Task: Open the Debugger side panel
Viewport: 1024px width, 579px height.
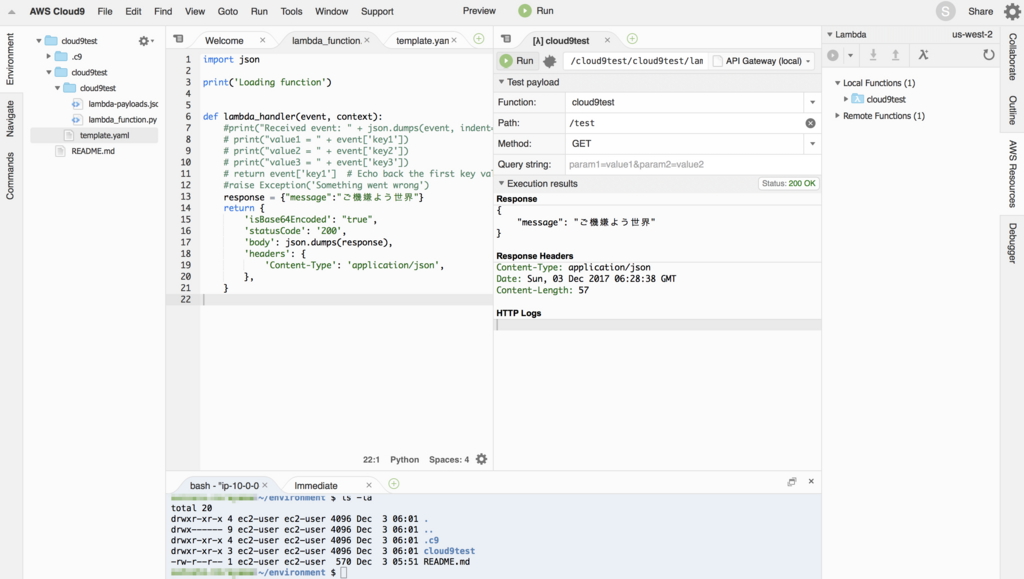Action: coord(1012,243)
